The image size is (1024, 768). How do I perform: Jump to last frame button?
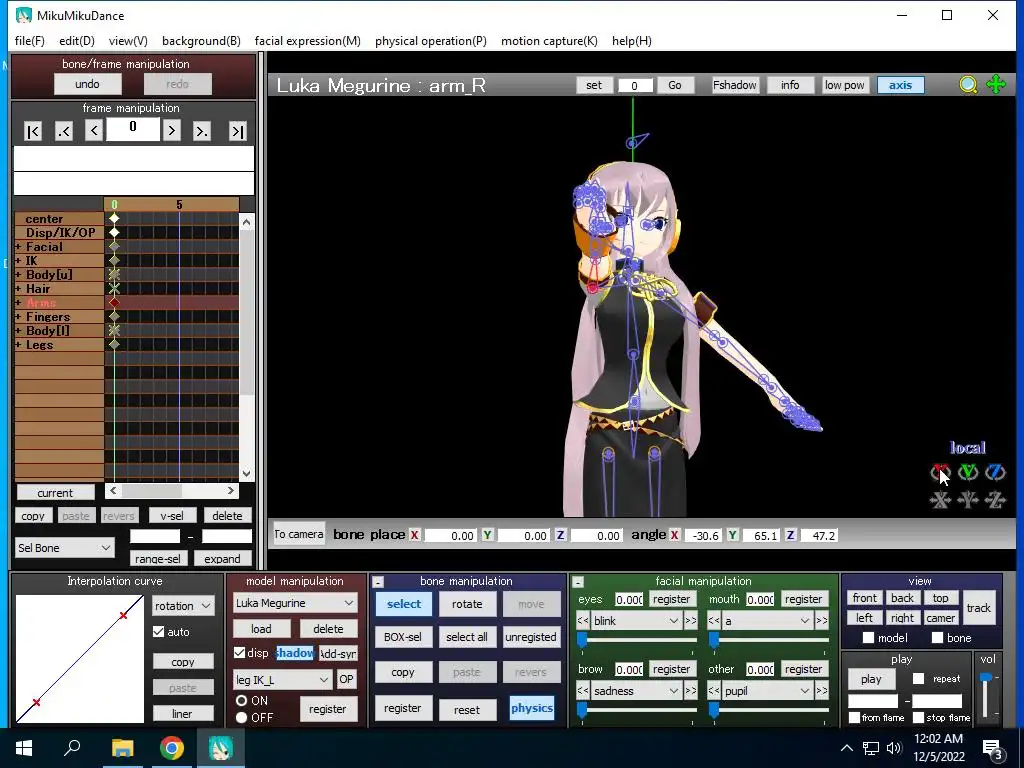tap(237, 131)
